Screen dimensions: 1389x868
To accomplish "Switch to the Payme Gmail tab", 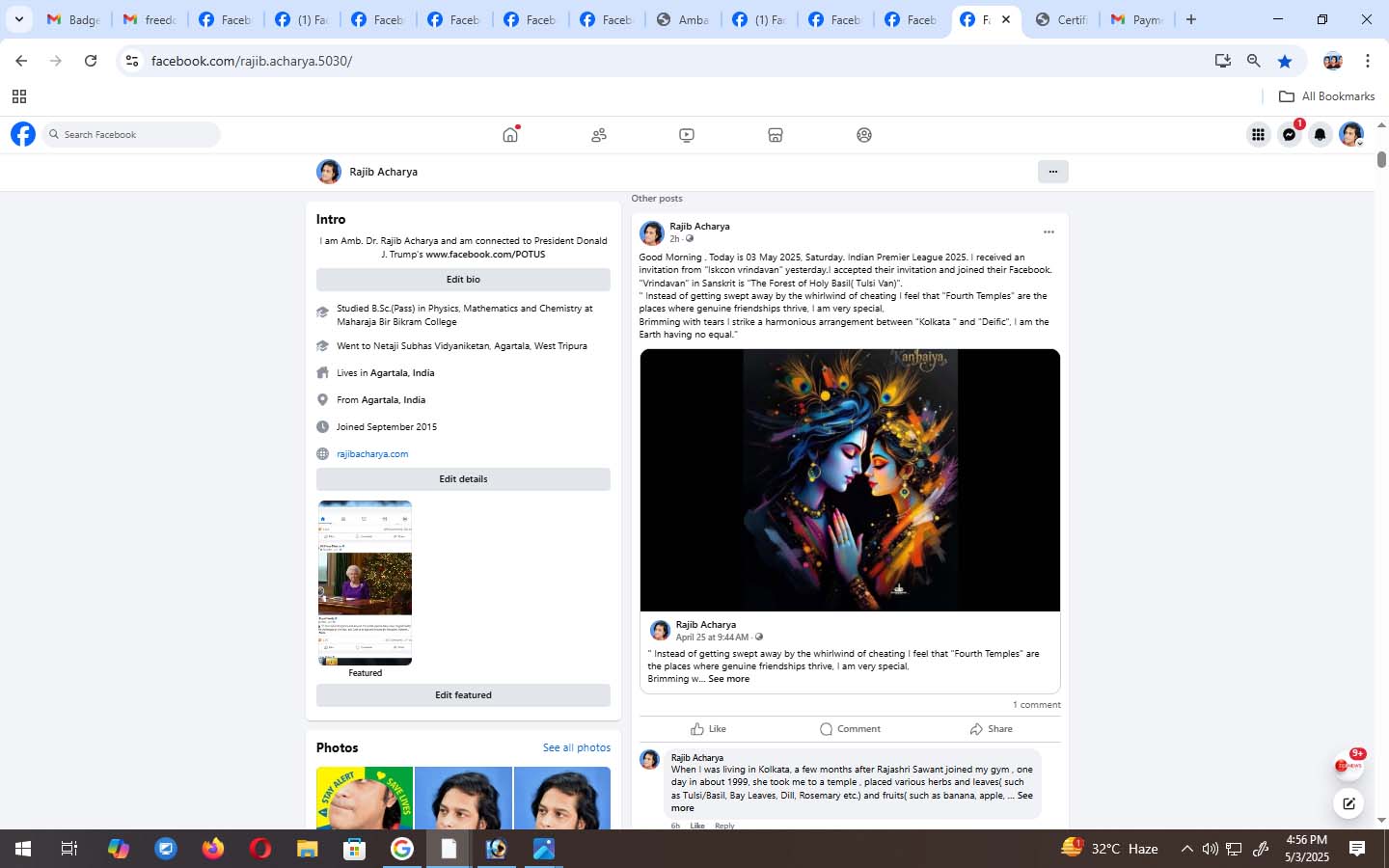I will click(1137, 19).
